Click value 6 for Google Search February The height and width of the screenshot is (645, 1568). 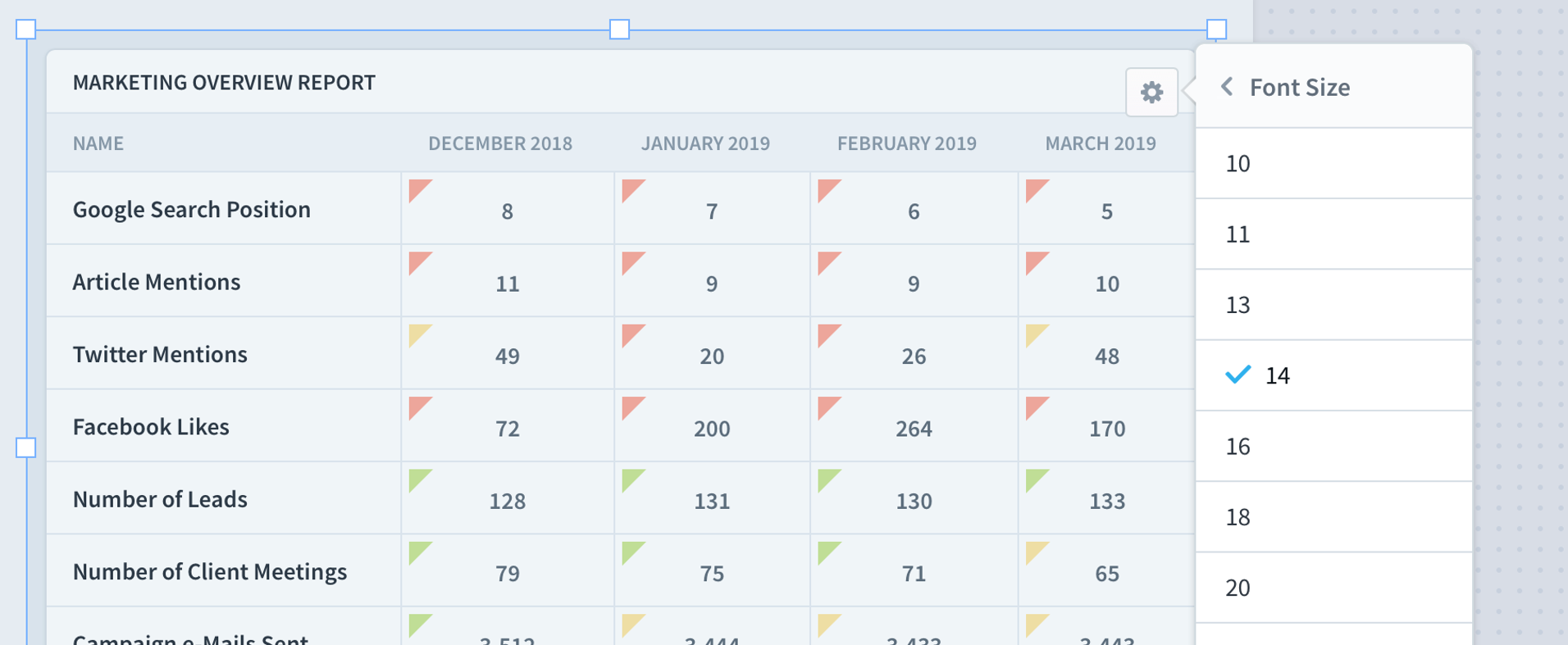click(914, 211)
